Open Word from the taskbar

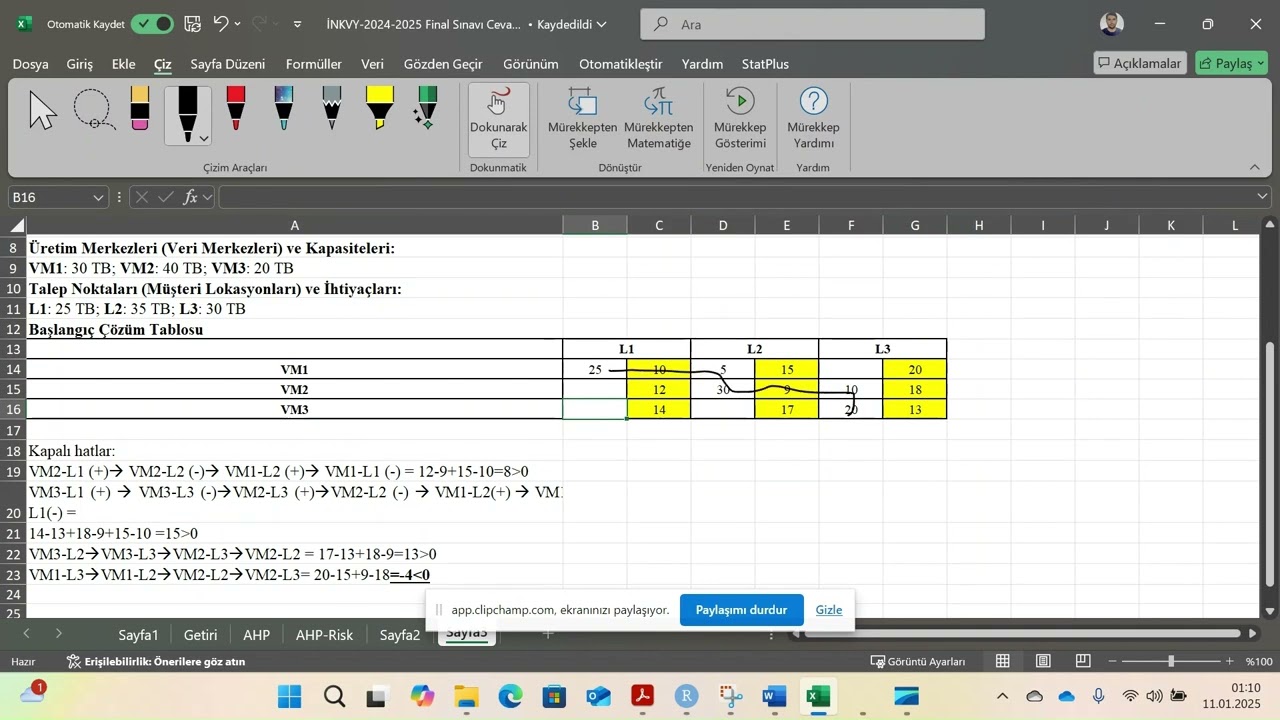click(774, 696)
